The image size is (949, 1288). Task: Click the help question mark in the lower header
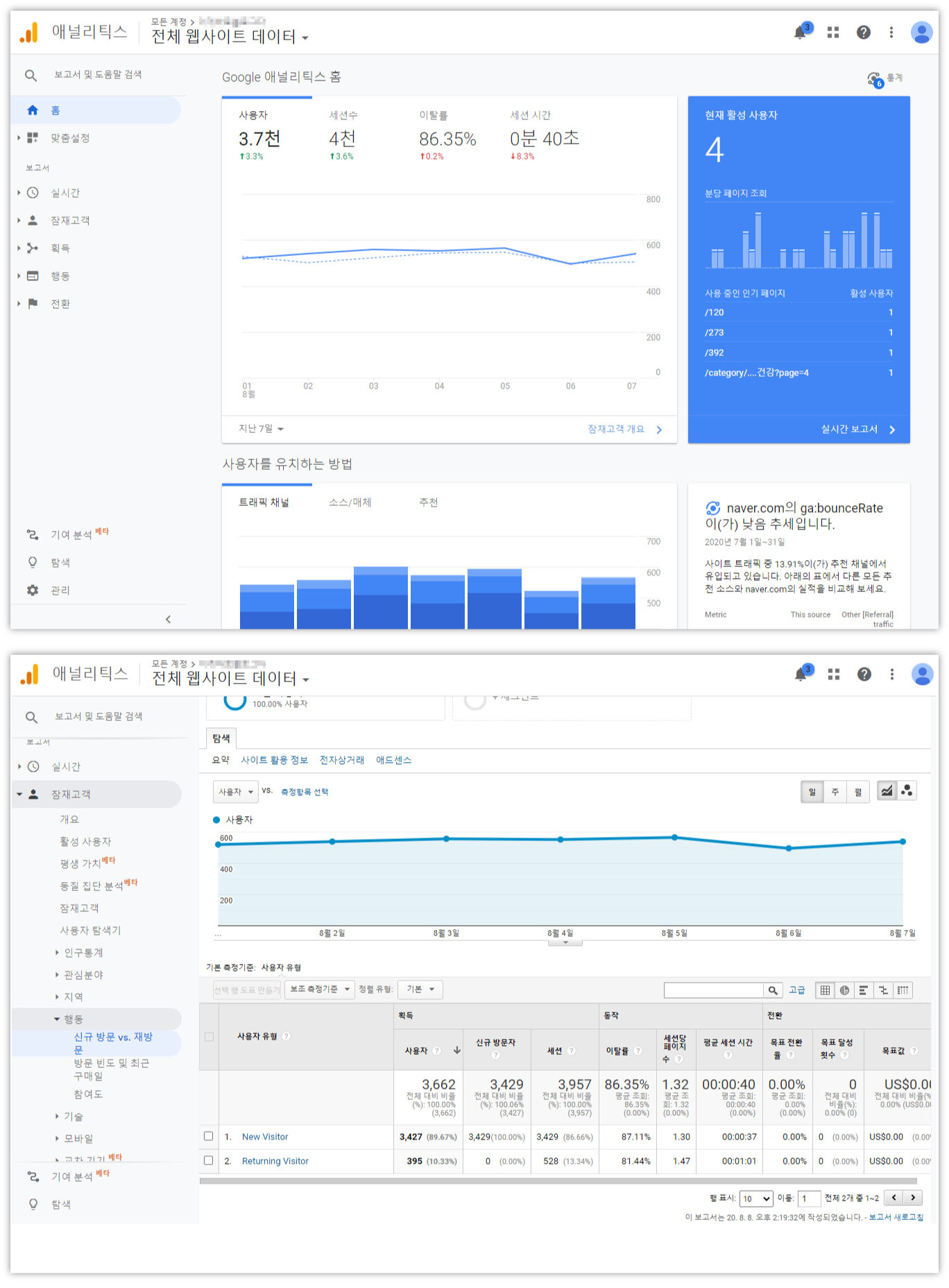(x=864, y=675)
